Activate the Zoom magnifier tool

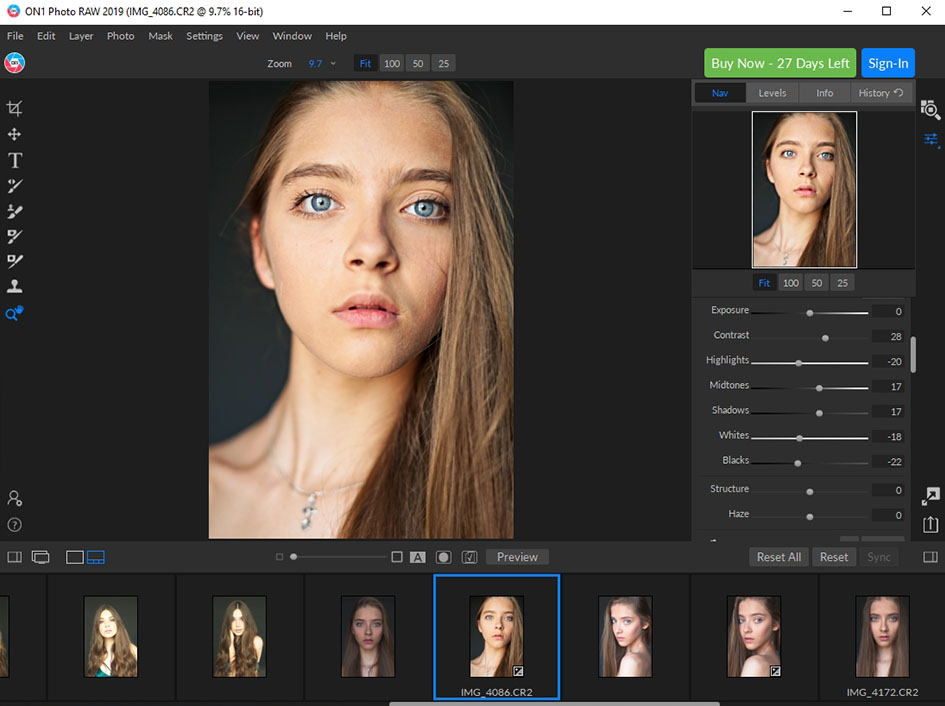tap(14, 314)
